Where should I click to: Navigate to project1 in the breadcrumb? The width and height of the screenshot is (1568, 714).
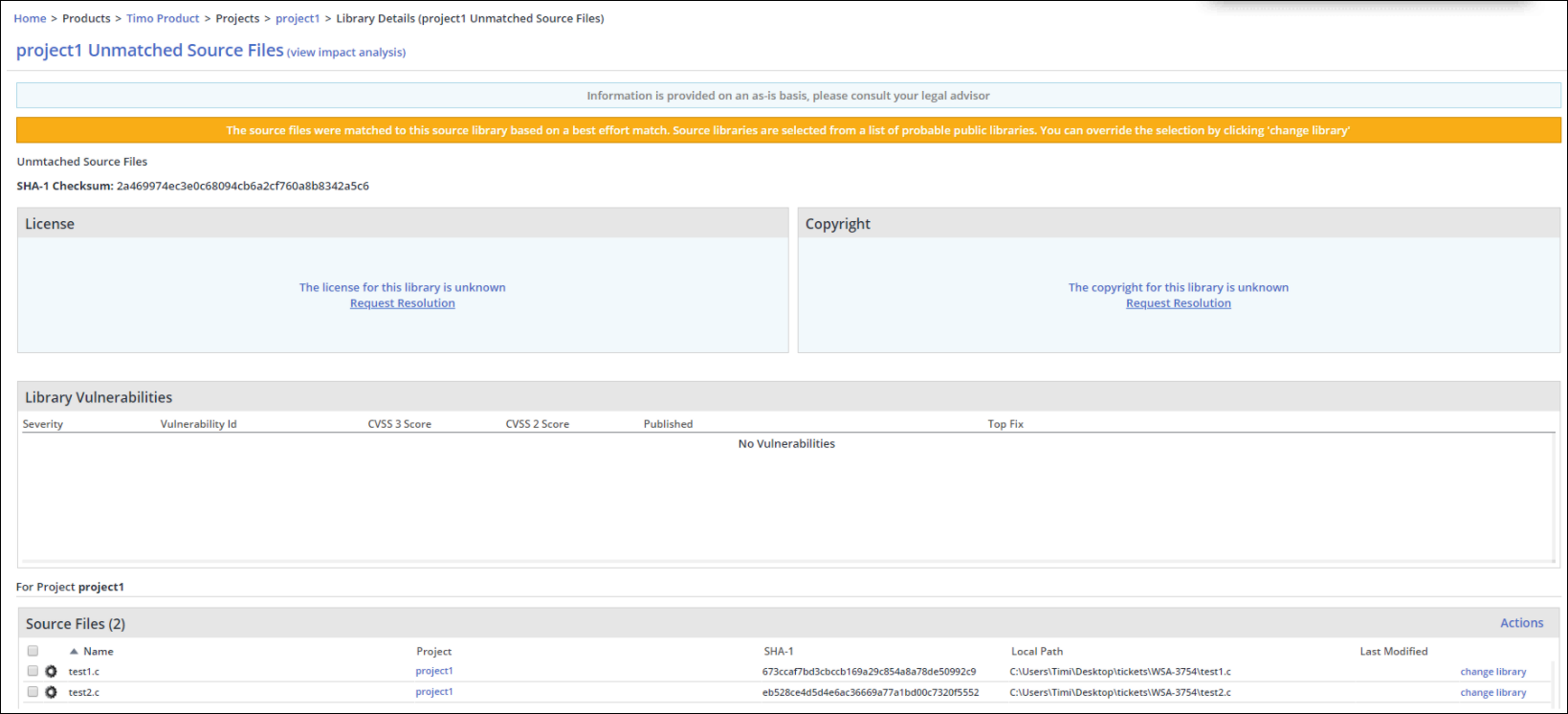(298, 18)
